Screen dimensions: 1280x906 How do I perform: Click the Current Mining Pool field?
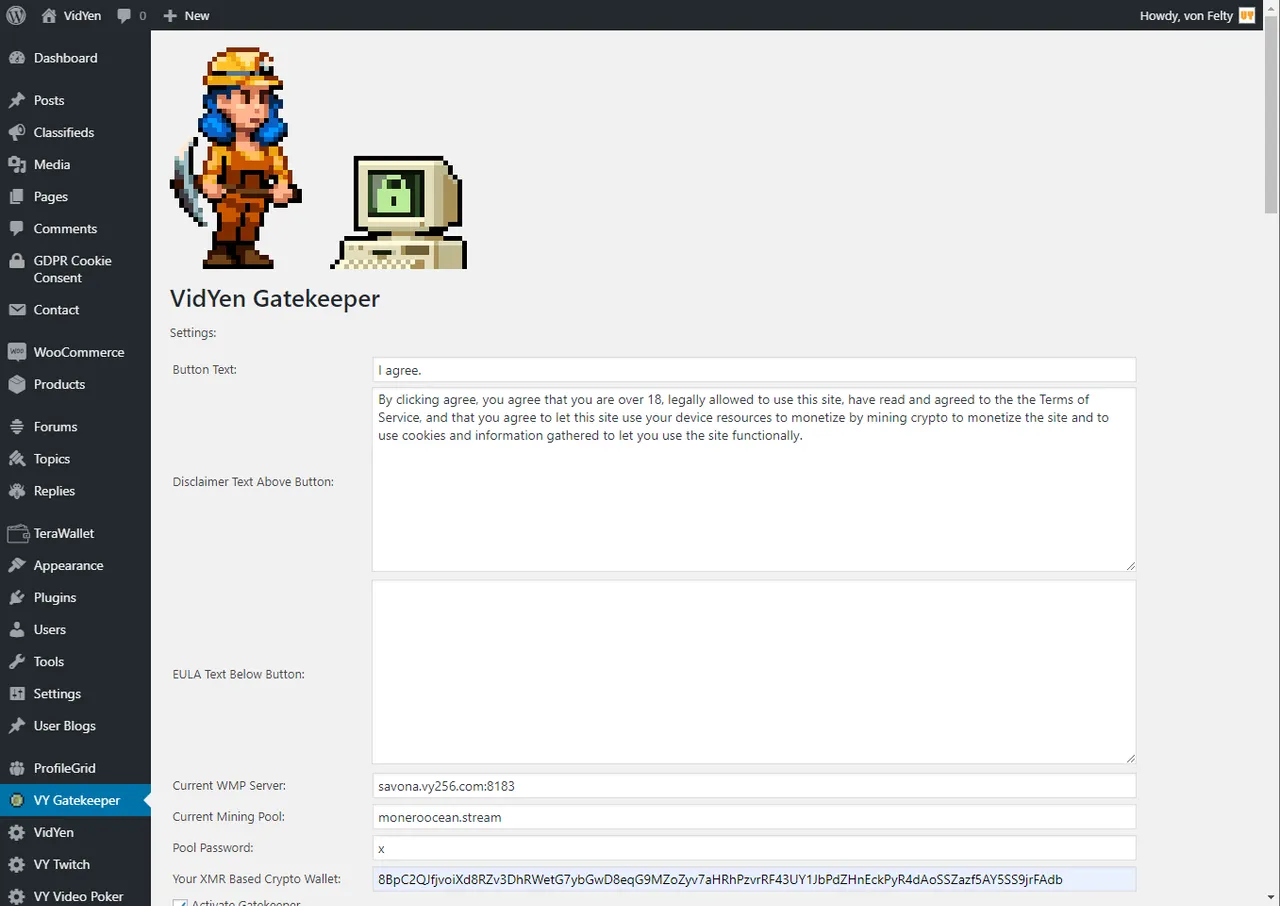click(754, 817)
